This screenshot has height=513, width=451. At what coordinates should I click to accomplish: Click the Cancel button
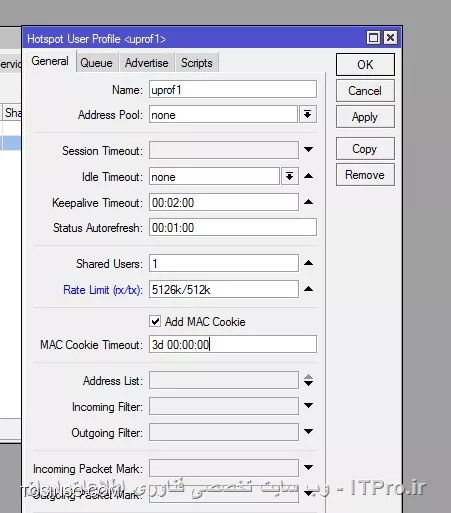(365, 91)
